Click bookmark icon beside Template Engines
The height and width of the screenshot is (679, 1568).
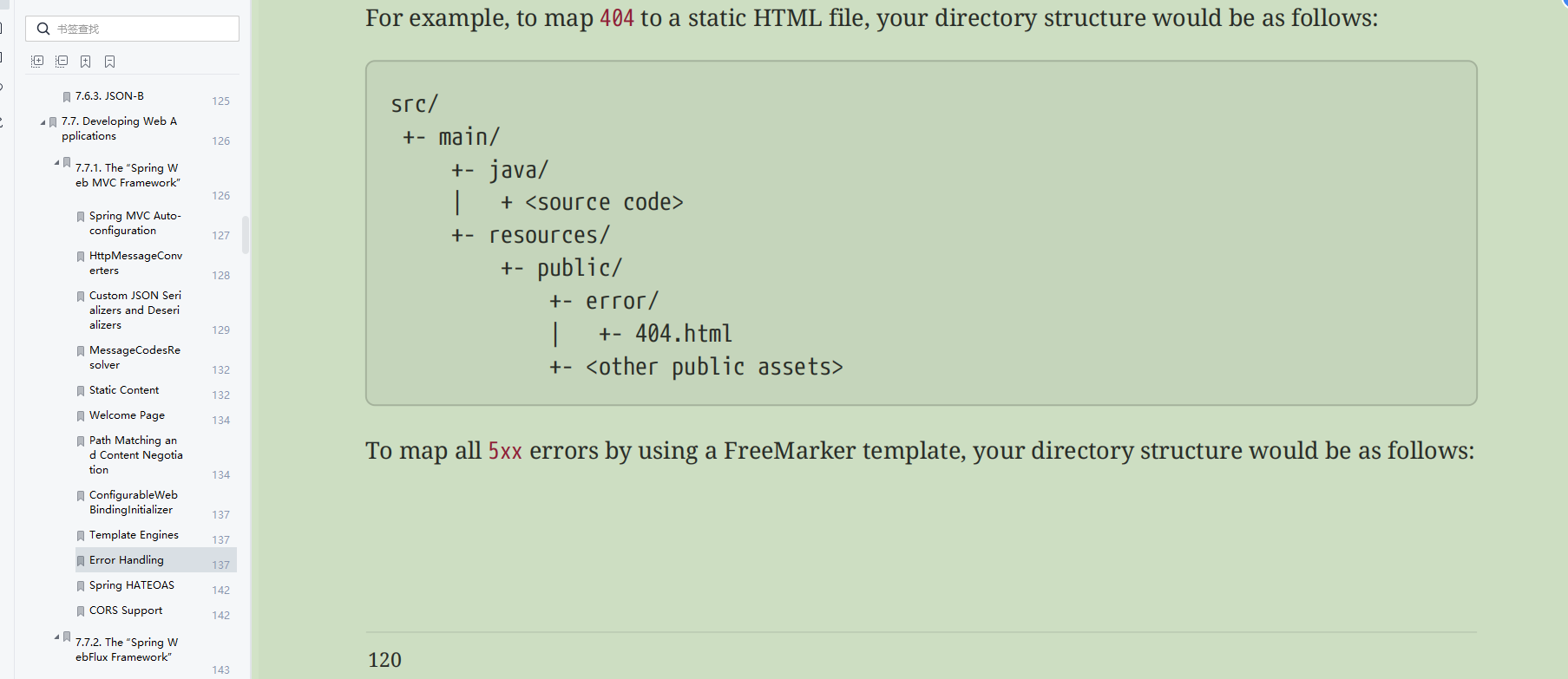(81, 536)
